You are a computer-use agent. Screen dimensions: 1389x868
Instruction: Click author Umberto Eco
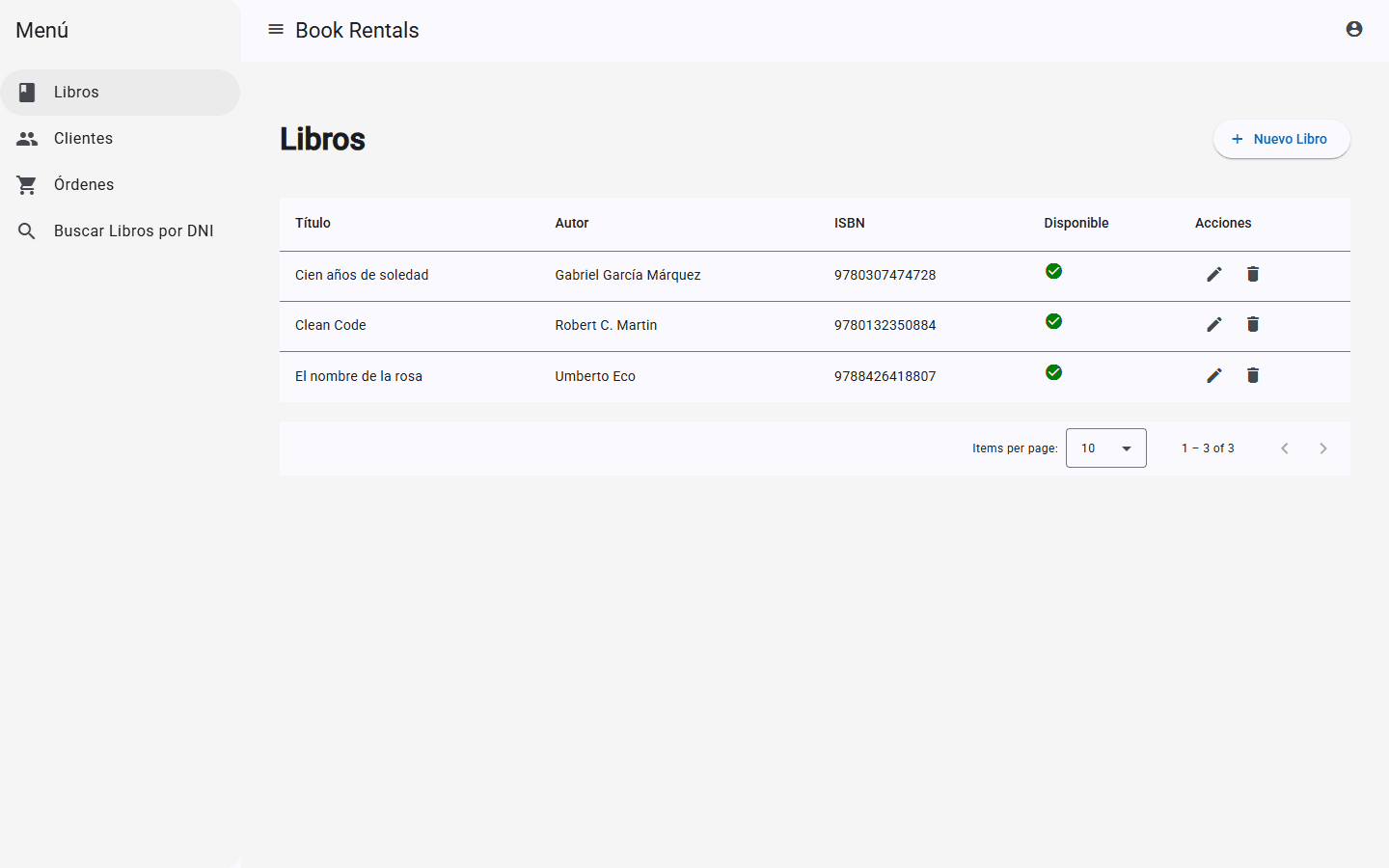pos(595,376)
